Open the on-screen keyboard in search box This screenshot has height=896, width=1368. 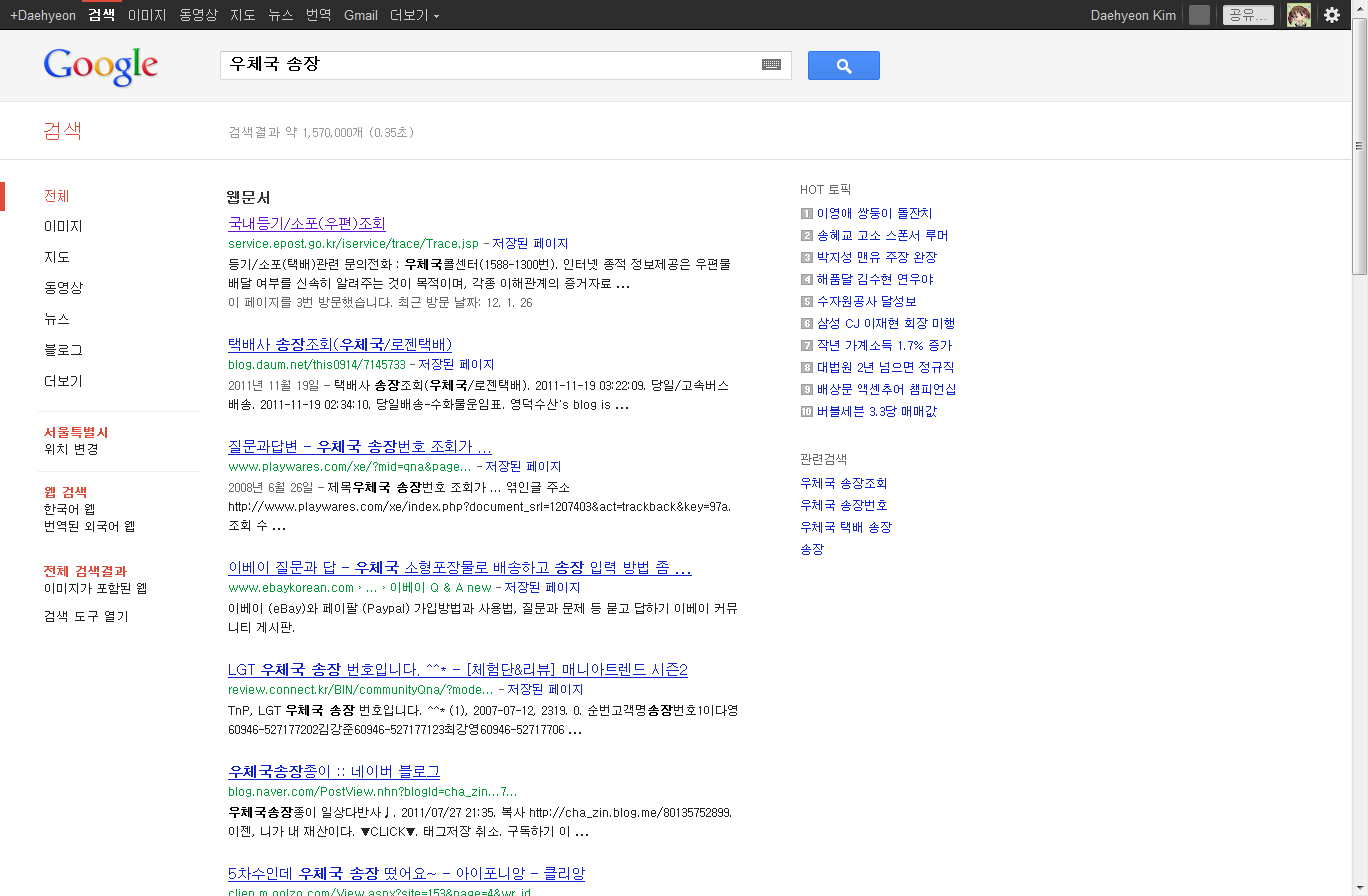pyautogui.click(x=771, y=65)
